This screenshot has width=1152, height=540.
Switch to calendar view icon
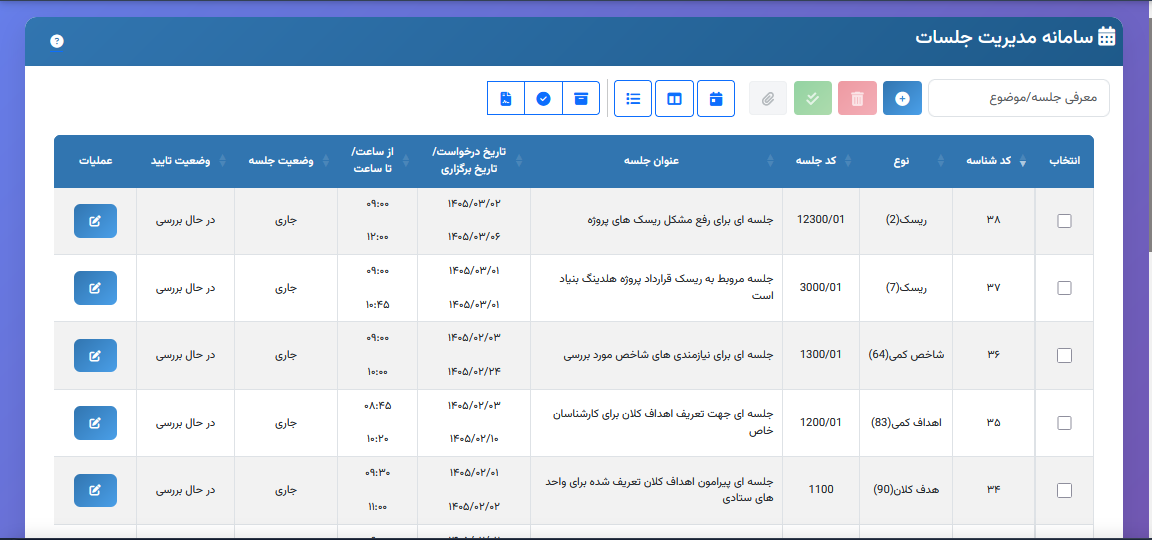(716, 98)
